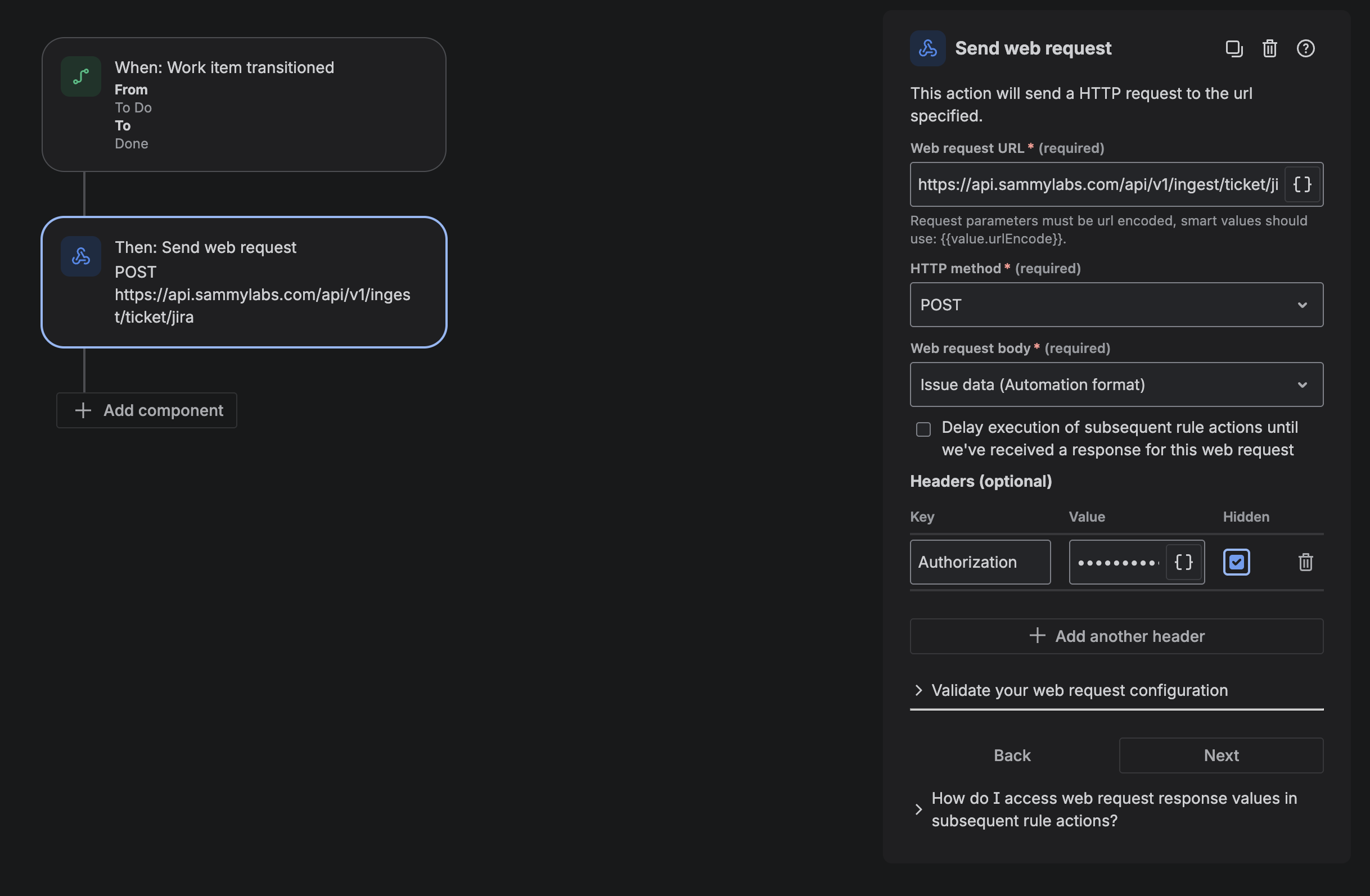
Task: Click the transition icon on the When trigger card
Action: (x=80, y=75)
